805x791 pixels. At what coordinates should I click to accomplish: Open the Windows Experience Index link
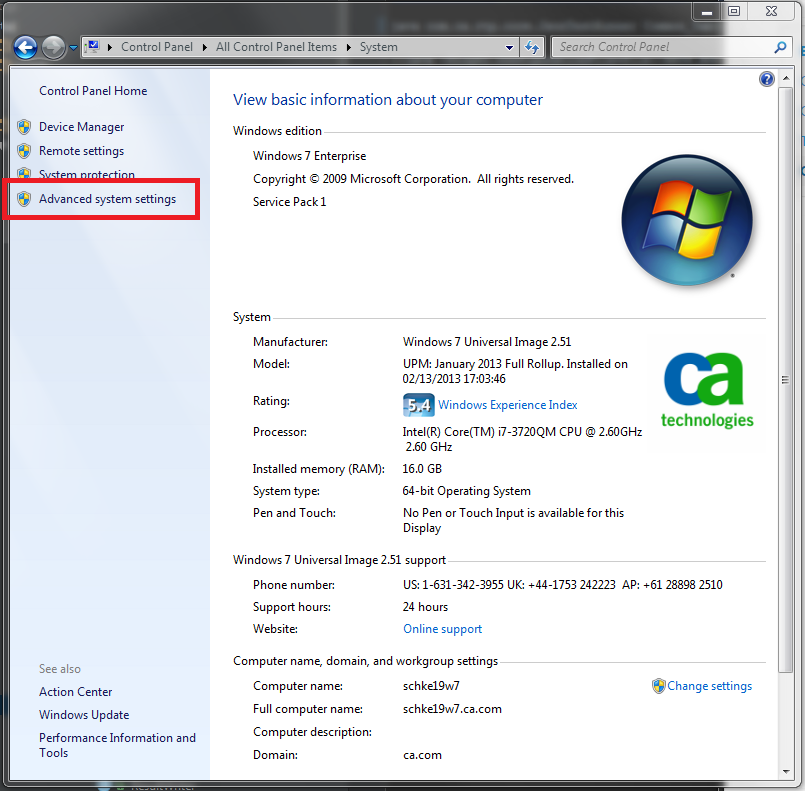coord(507,405)
